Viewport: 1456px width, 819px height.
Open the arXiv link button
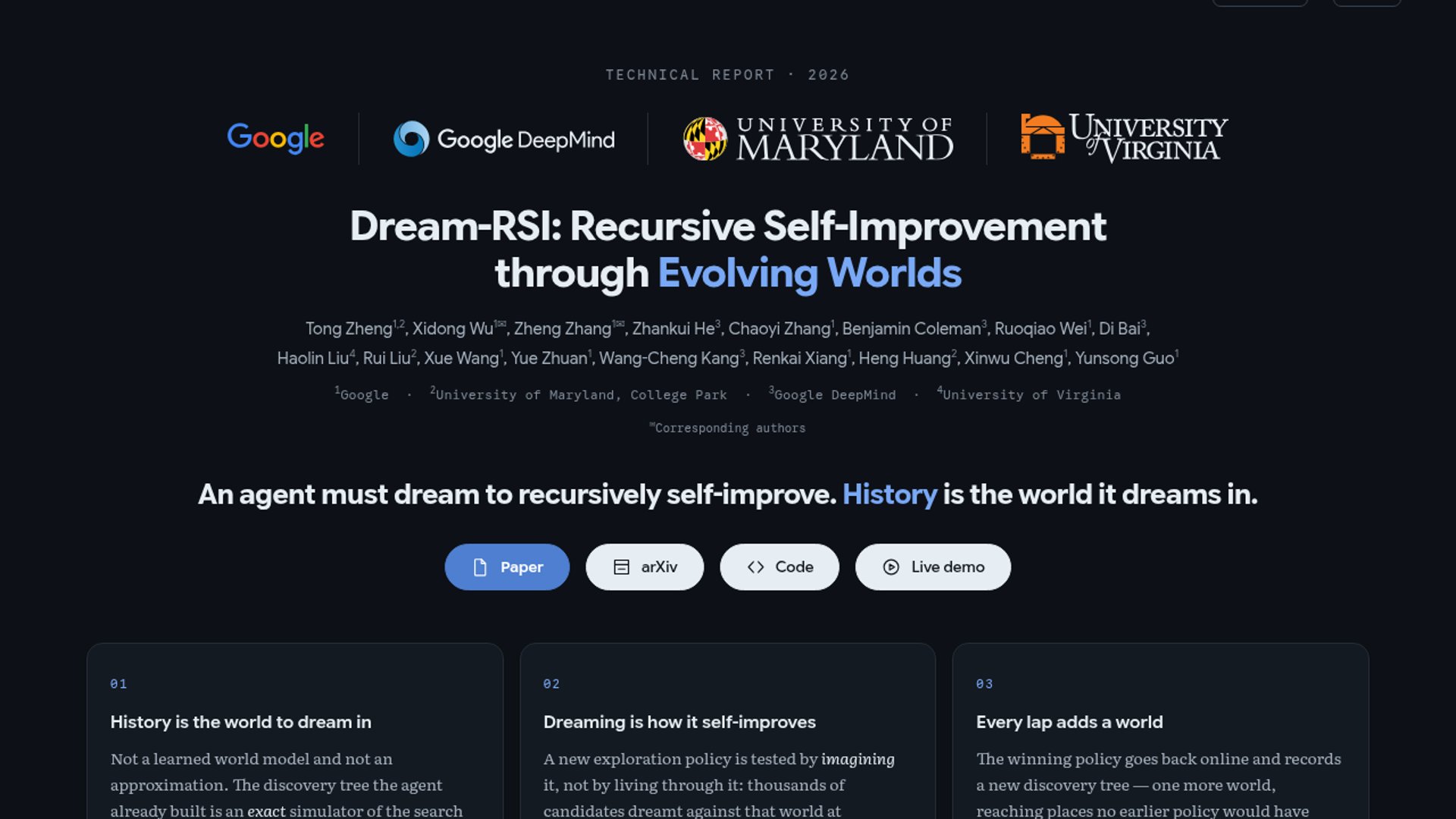pos(645,567)
